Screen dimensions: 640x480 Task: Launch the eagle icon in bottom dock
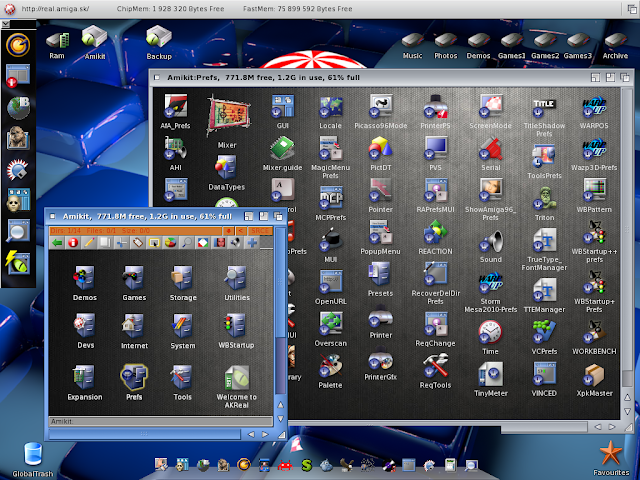tap(347, 465)
